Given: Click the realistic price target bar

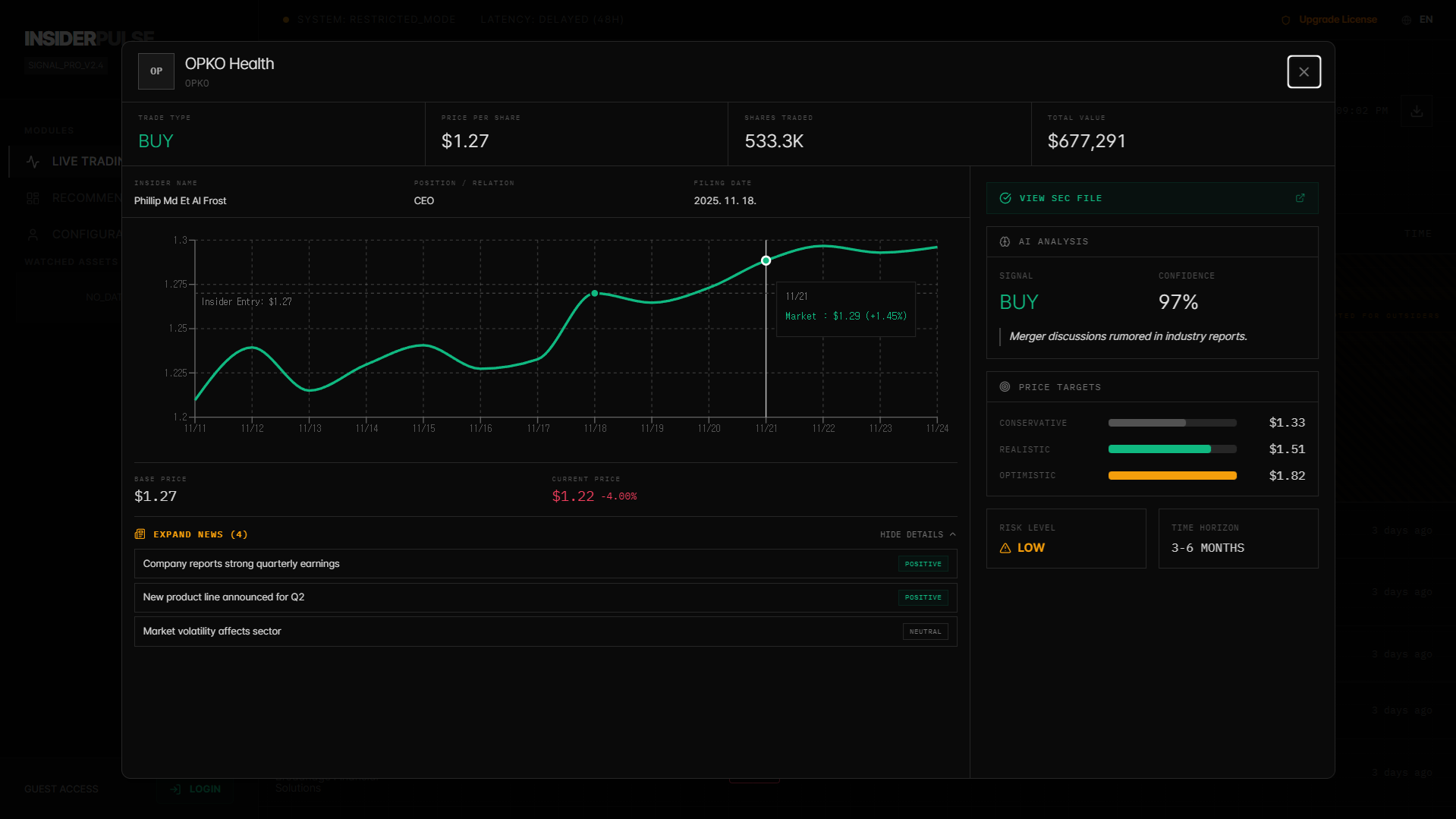Looking at the screenshot, I should (x=1172, y=449).
